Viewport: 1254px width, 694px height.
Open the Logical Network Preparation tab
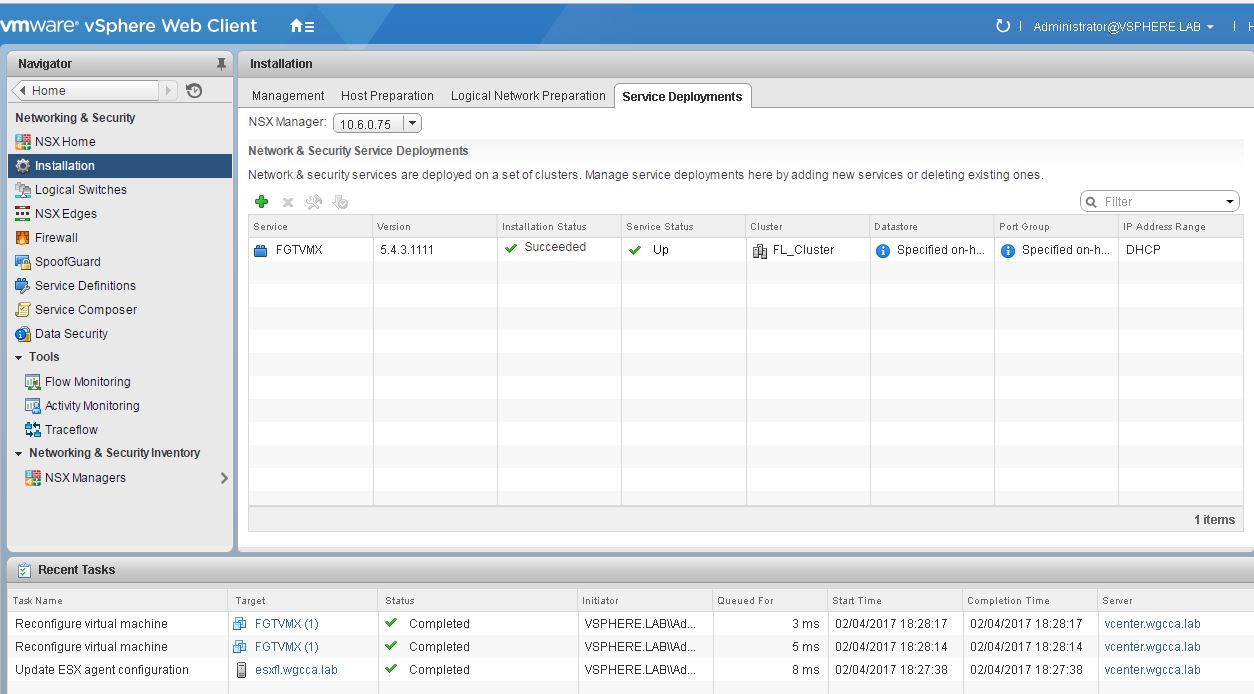(528, 96)
